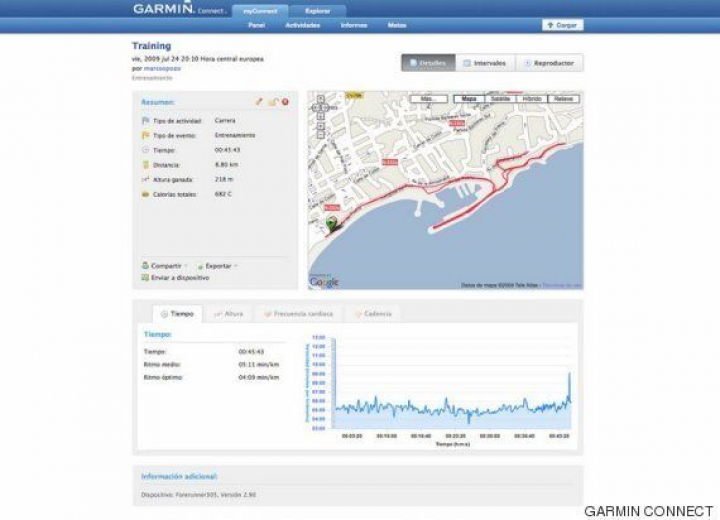Click the Reproductor player button

click(x=549, y=63)
